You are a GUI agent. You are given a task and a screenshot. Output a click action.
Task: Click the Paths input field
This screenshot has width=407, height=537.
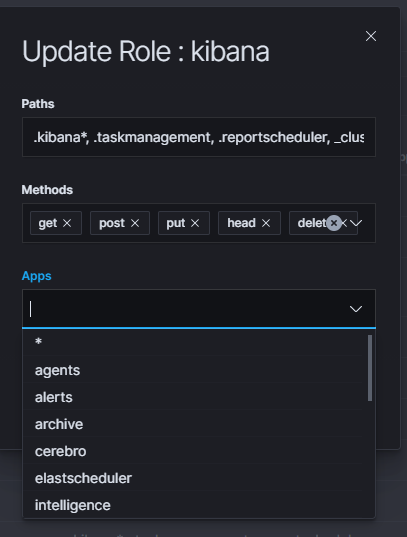tap(199, 137)
